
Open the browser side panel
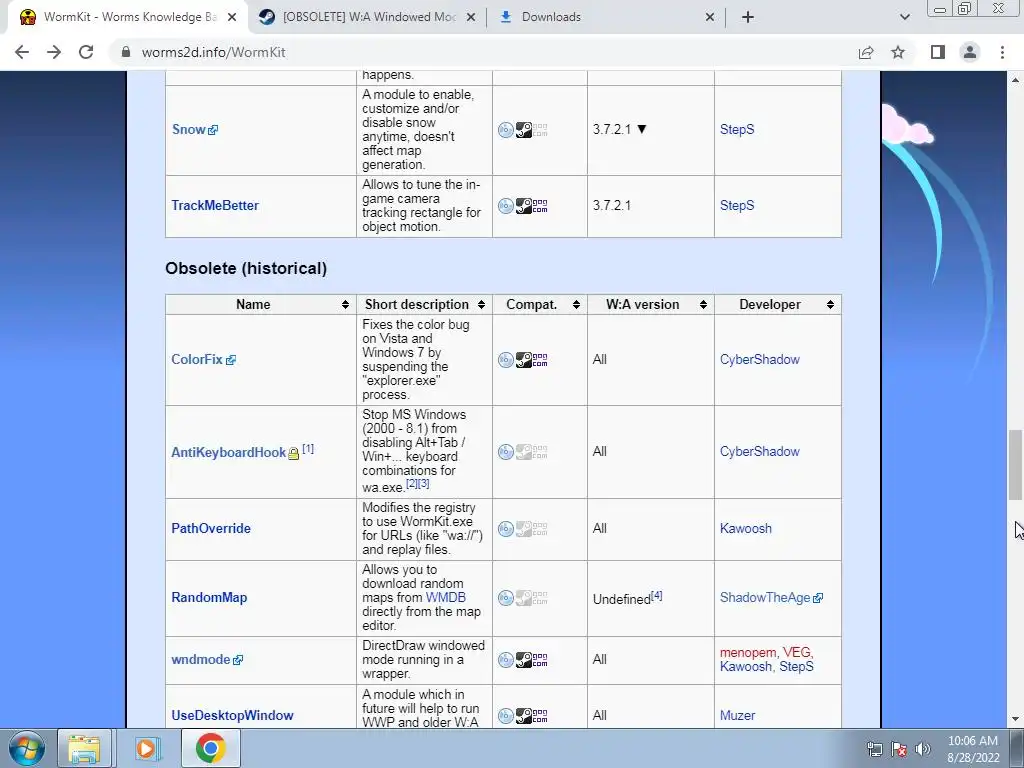[x=938, y=52]
